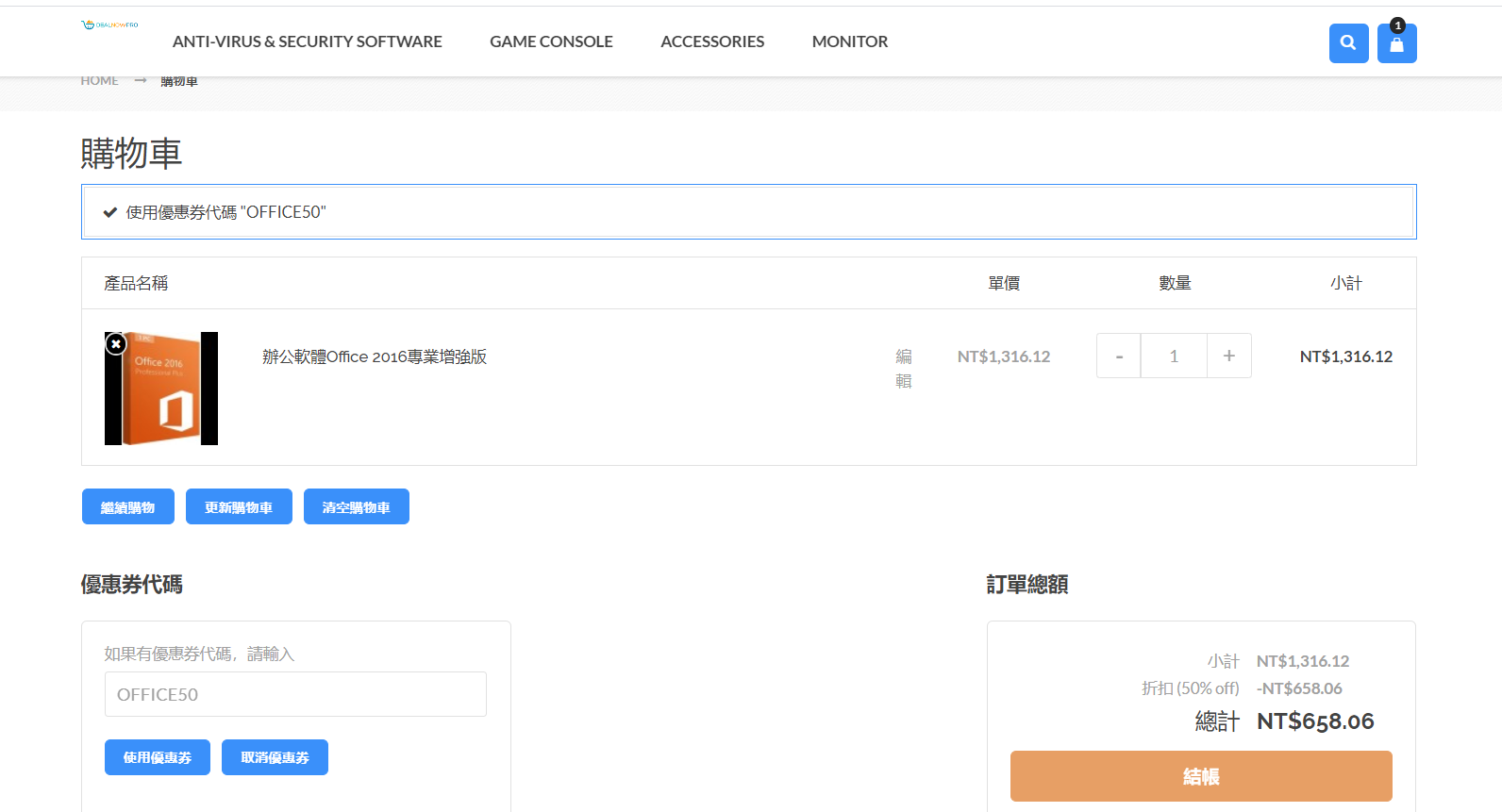Open the Game Console menu
1502x812 pixels.
pos(551,41)
